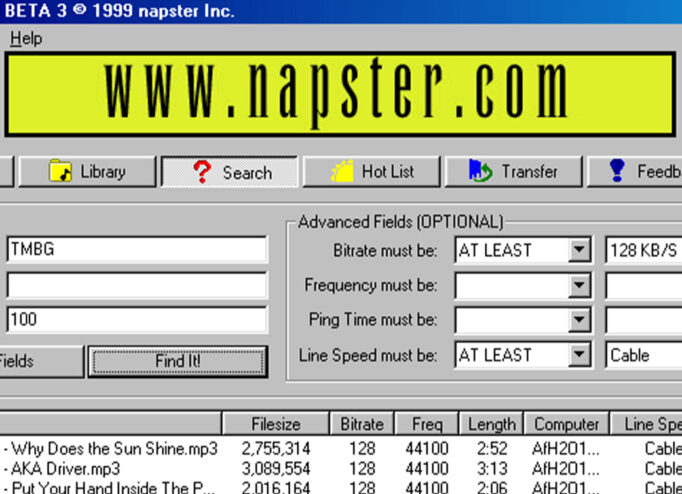Open the Transfer tab

tap(514, 172)
